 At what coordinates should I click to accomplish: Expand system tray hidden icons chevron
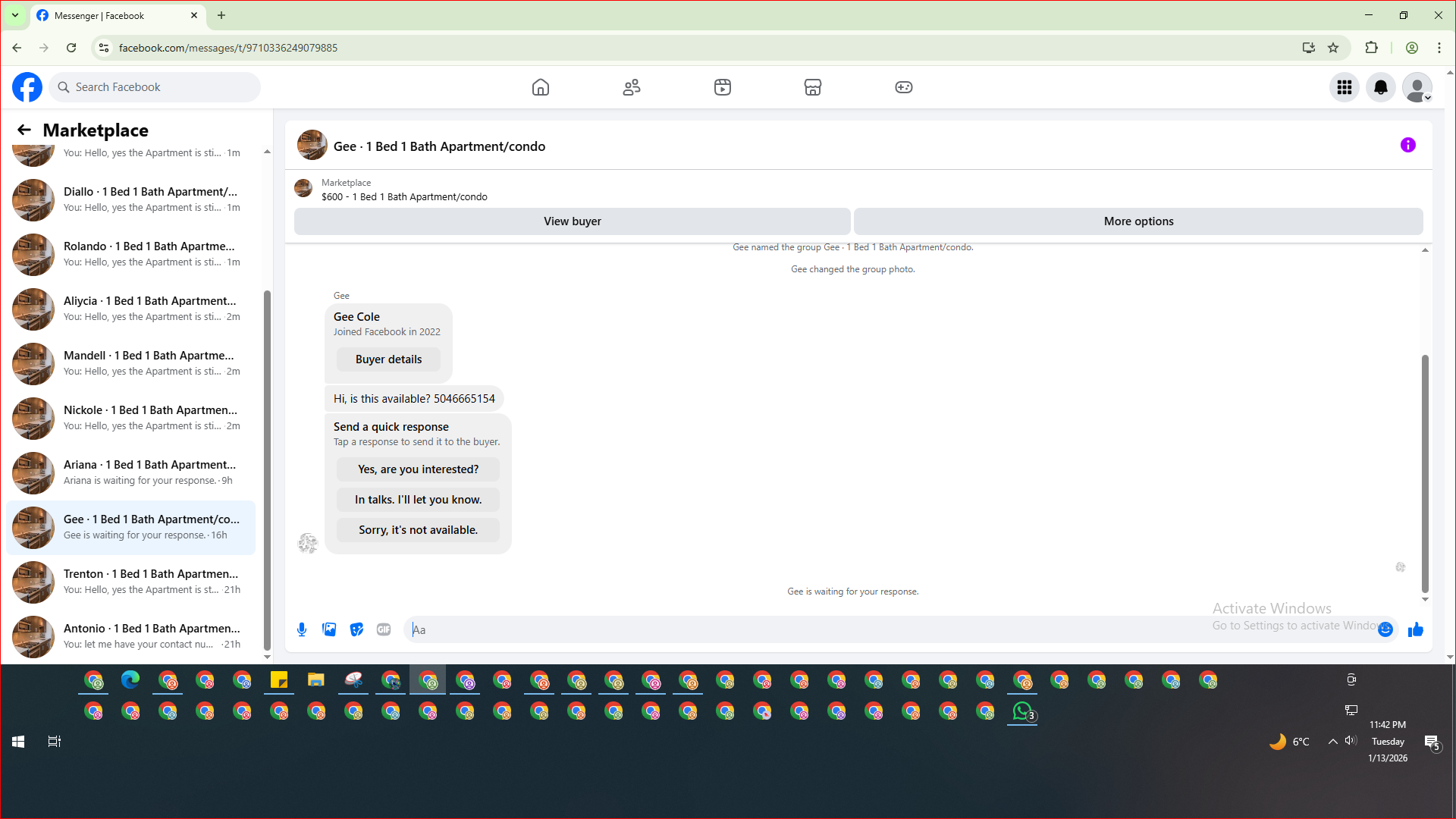pyautogui.click(x=1332, y=742)
